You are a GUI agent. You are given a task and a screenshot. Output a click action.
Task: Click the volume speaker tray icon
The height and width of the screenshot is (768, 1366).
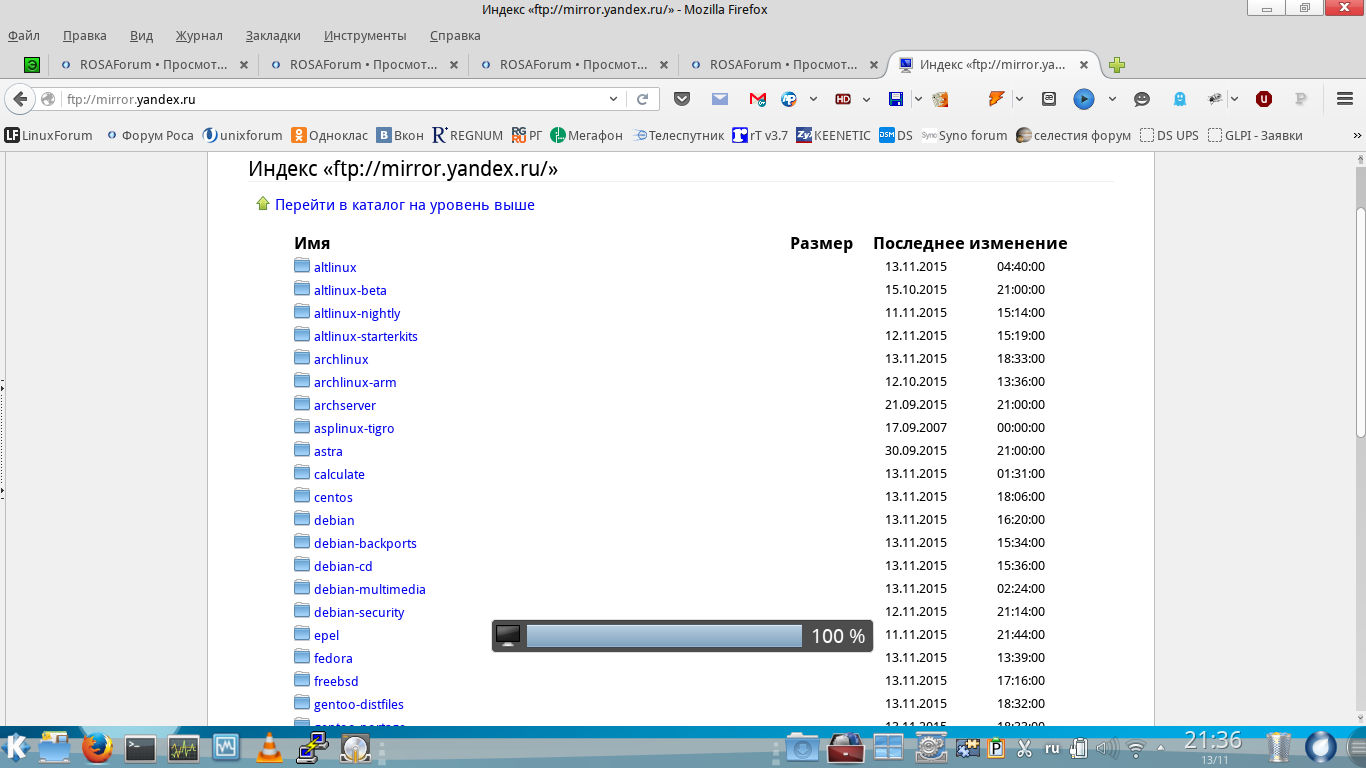(x=1107, y=748)
